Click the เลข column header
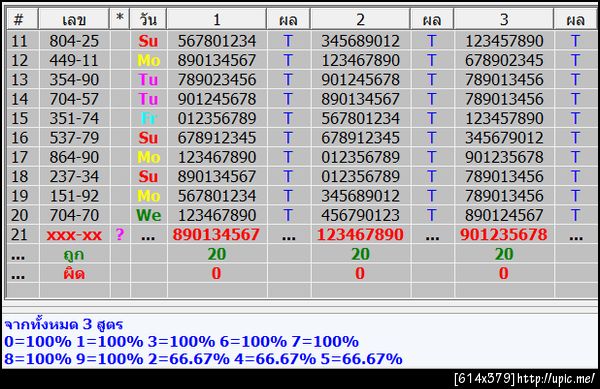 [x=74, y=19]
